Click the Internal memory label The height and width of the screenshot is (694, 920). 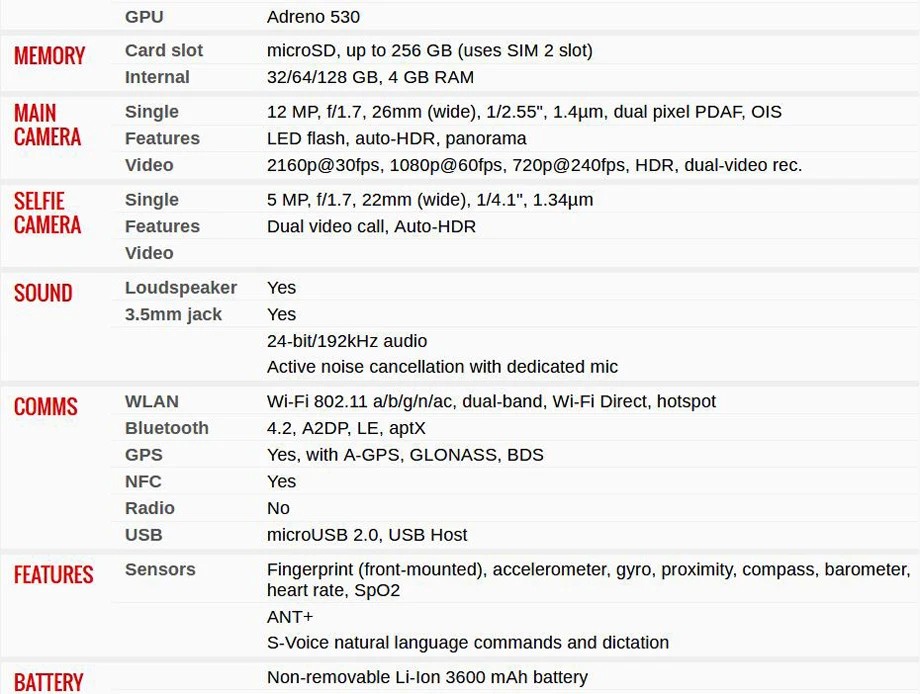pos(157,77)
